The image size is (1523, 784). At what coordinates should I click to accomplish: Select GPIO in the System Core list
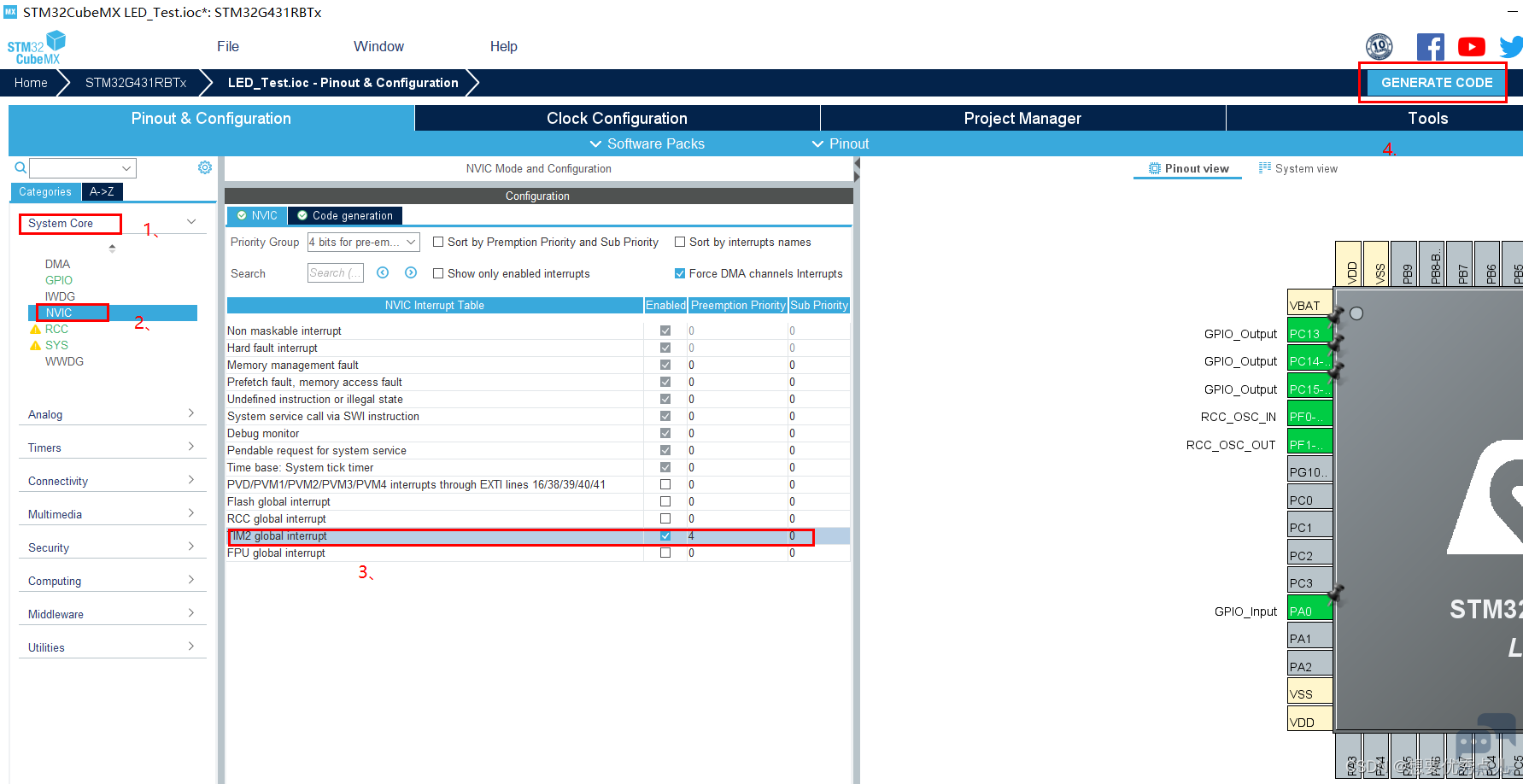click(59, 280)
